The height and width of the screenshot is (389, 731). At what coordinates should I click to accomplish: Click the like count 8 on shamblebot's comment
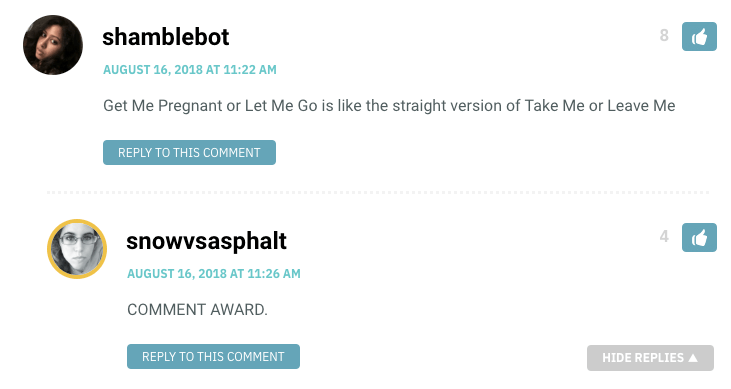point(664,35)
